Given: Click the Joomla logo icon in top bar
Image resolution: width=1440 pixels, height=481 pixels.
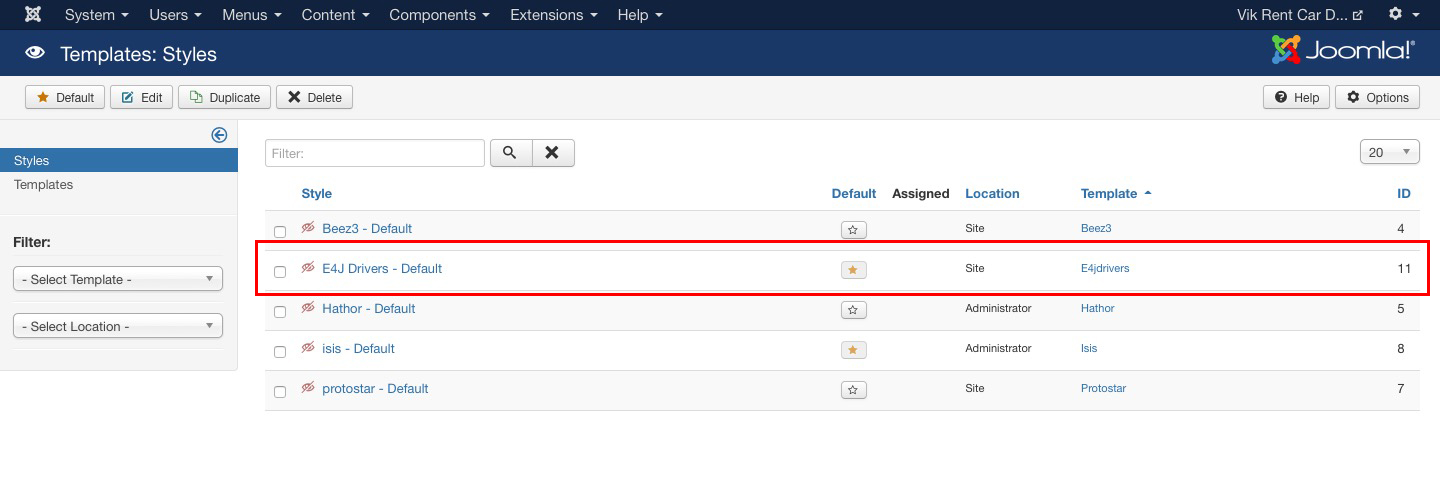Looking at the screenshot, I should click(33, 15).
